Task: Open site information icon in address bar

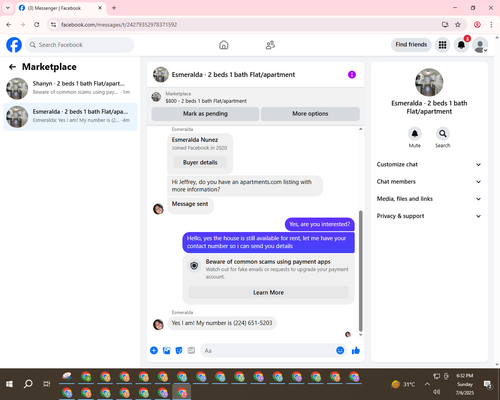Action: (x=53, y=25)
